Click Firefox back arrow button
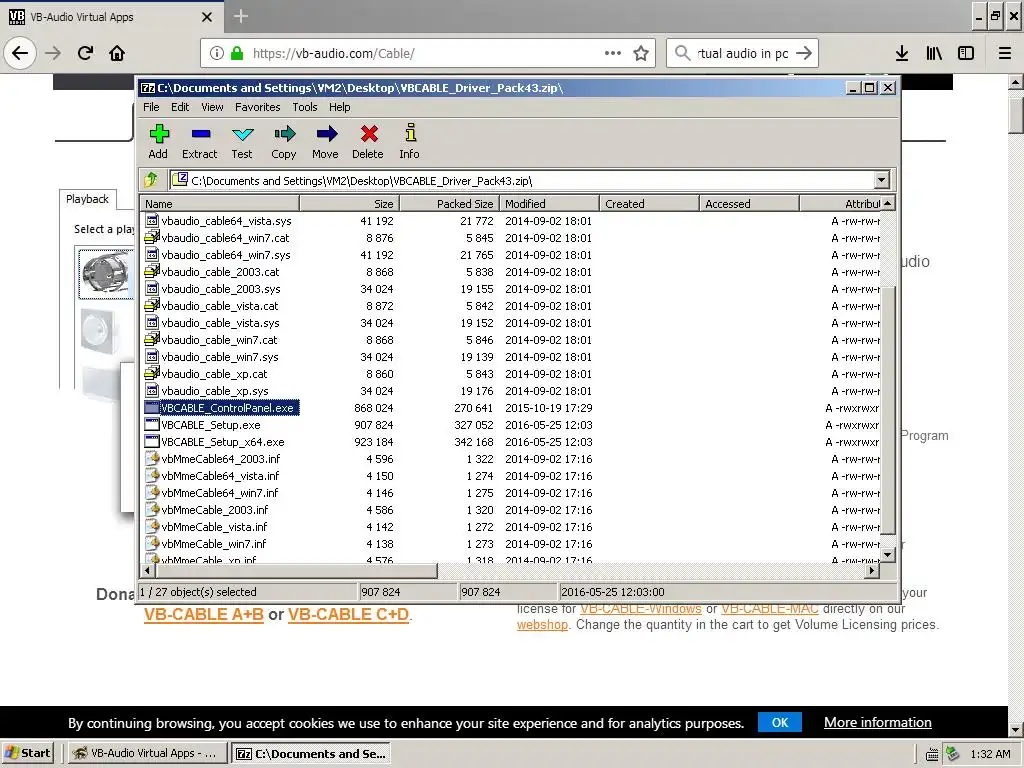The image size is (1024, 768). click(x=20, y=53)
